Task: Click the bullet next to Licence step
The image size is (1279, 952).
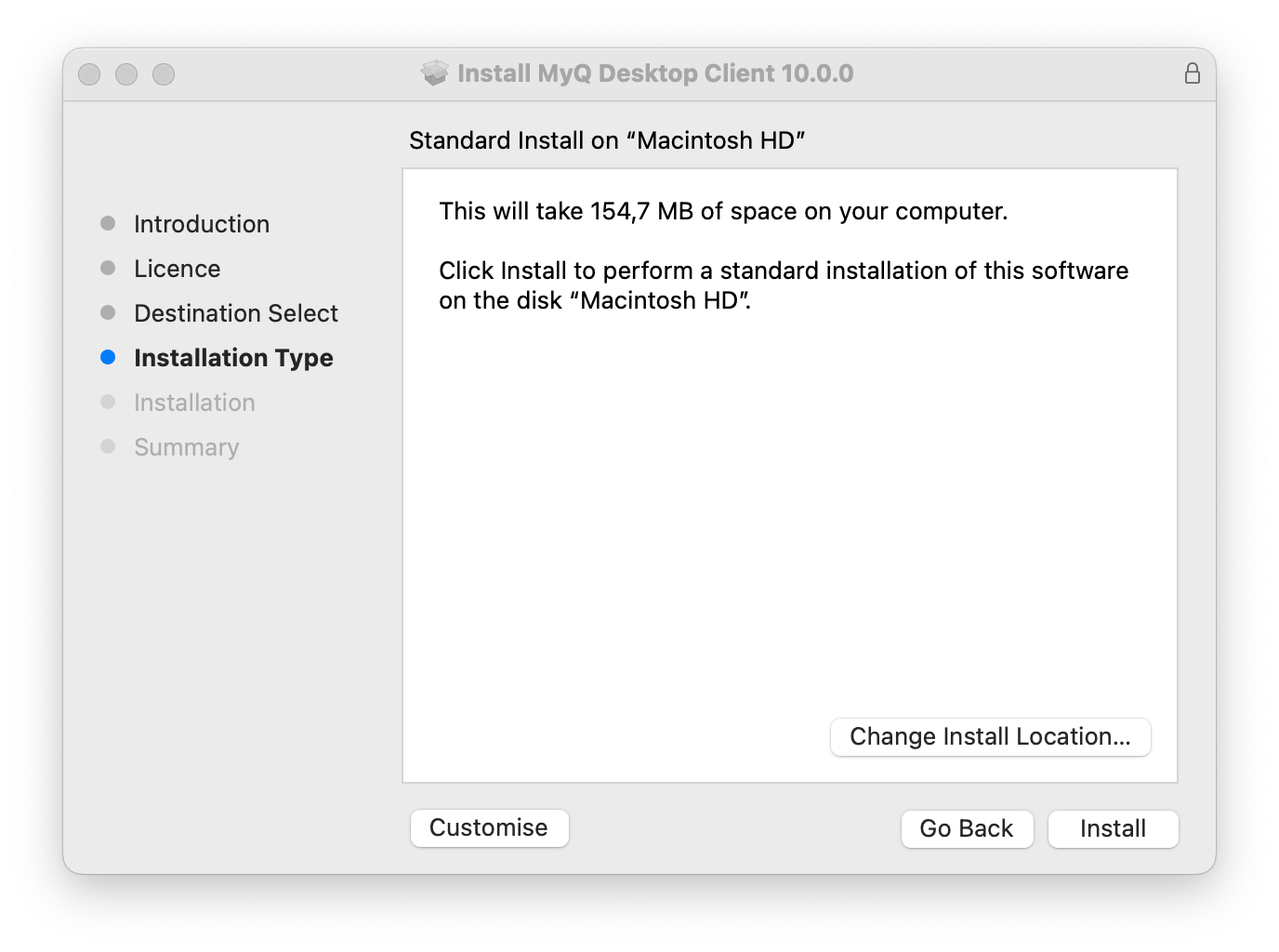Action: pyautogui.click(x=108, y=268)
